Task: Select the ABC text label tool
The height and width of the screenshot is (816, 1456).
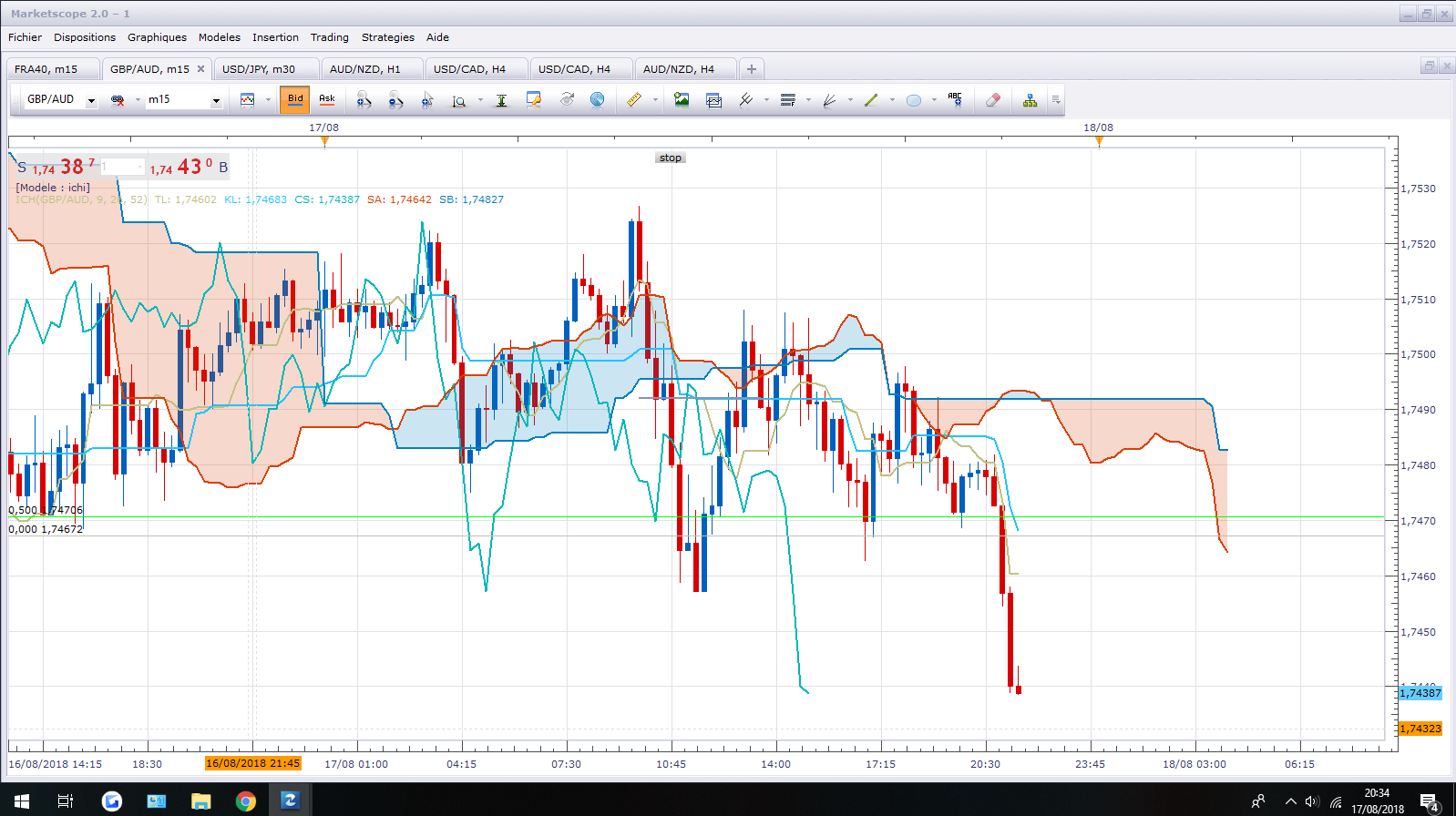Action: click(955, 100)
